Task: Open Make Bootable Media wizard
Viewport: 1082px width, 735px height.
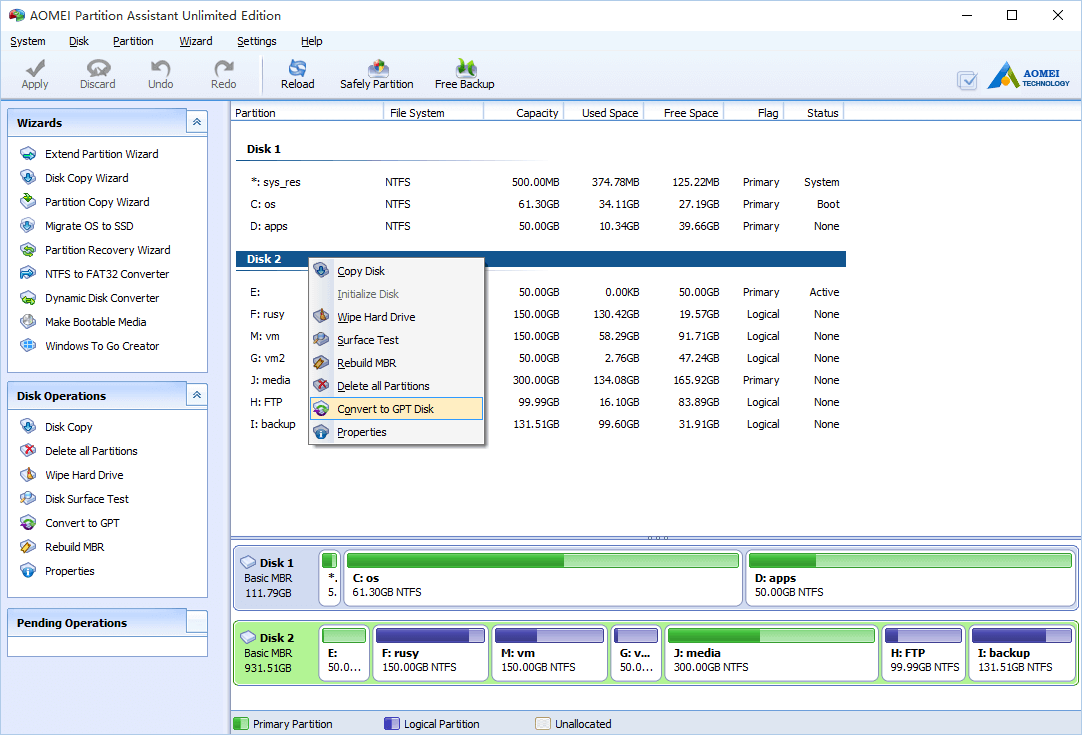Action: 95,322
